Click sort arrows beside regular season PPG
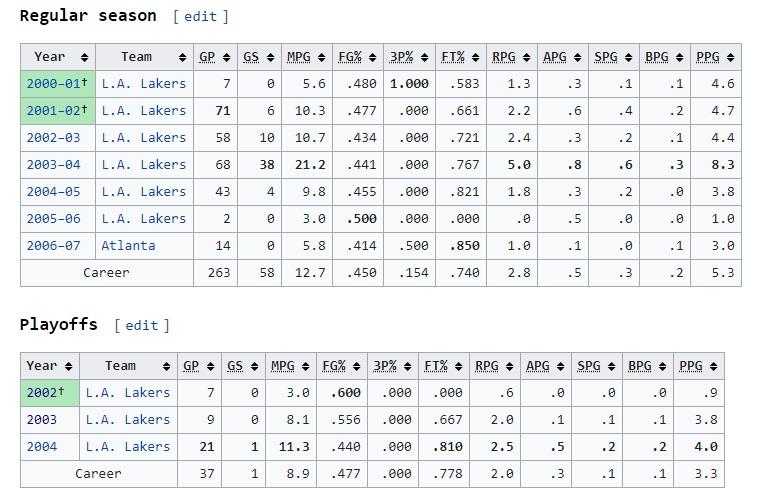This screenshot has width=768, height=500. tap(730, 57)
